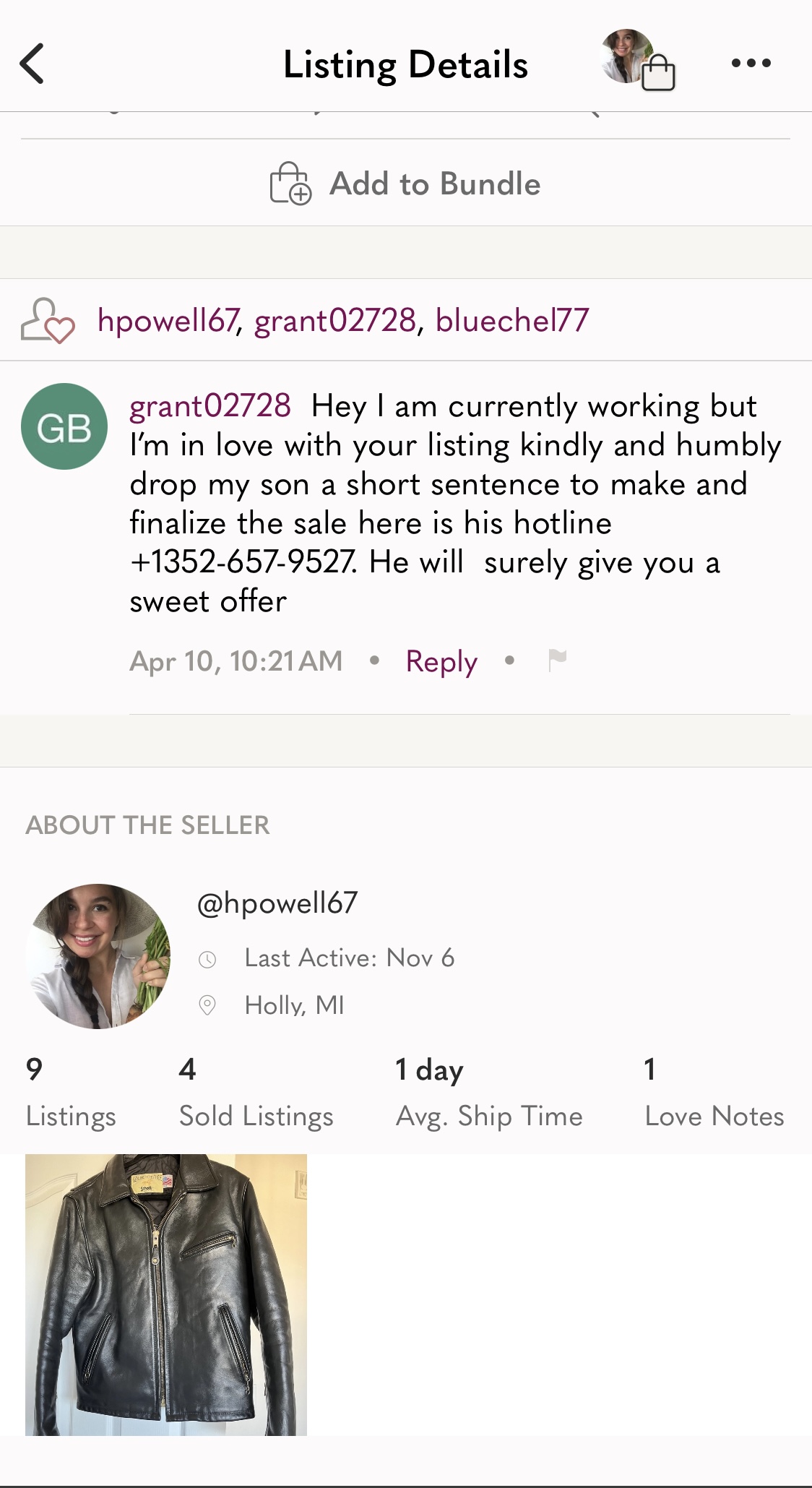Tap the Last Active clock icon
The height and width of the screenshot is (1488, 812).
(207, 959)
